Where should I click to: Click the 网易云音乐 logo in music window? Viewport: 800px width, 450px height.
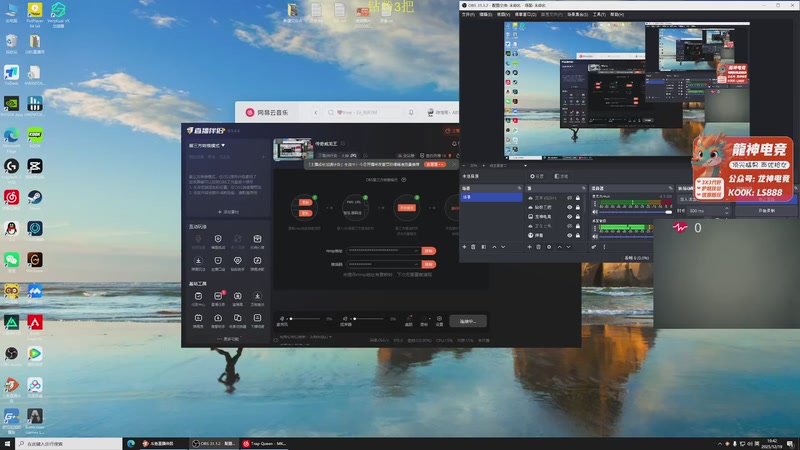250,112
